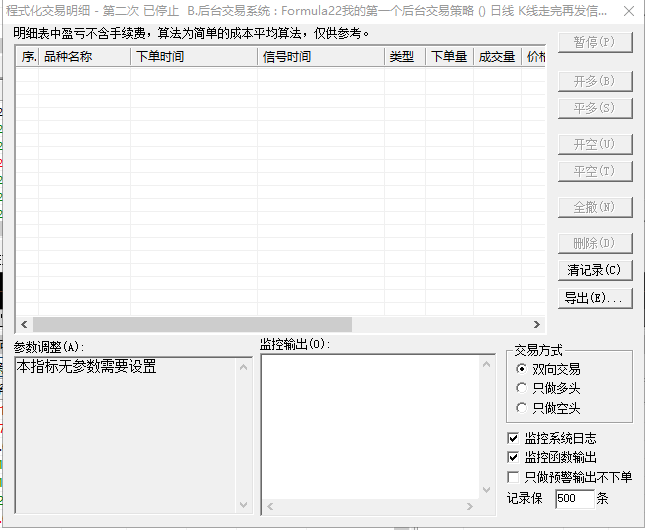Sort by 品种名称 column header
Screen dimensions: 645x530
[84, 57]
